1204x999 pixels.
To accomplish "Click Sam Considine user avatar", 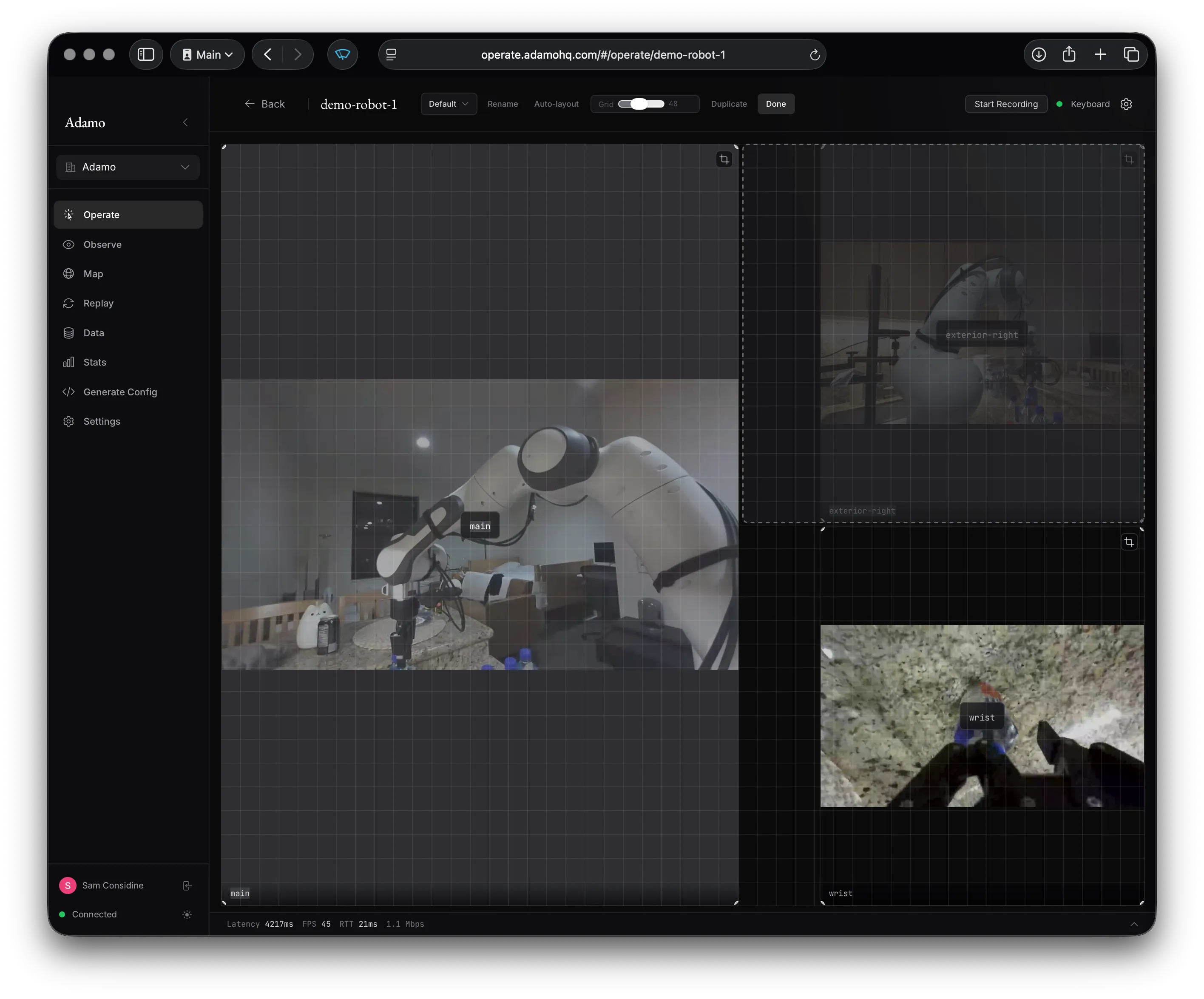I will point(68,885).
